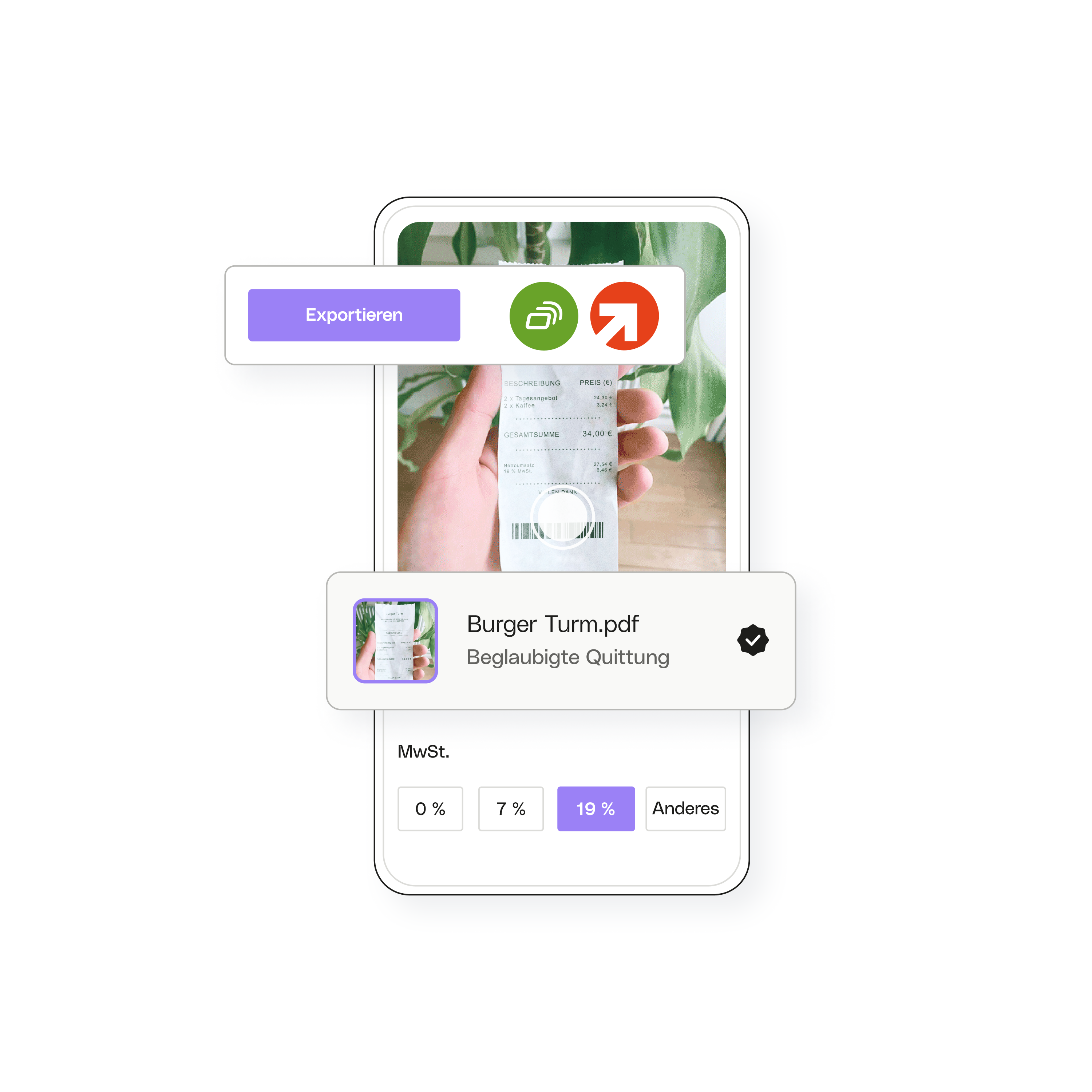Tap the MwSt. label
The width and height of the screenshot is (1092, 1092).
(423, 751)
